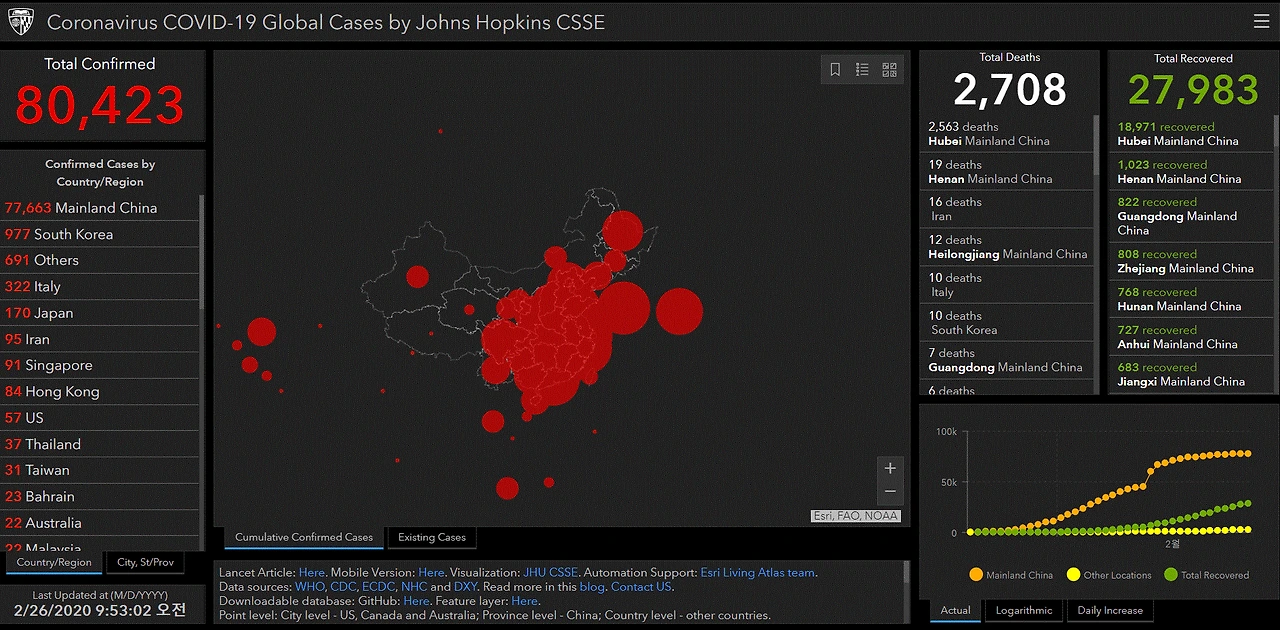
Task: Open the WHO data source link
Action: coord(310,587)
